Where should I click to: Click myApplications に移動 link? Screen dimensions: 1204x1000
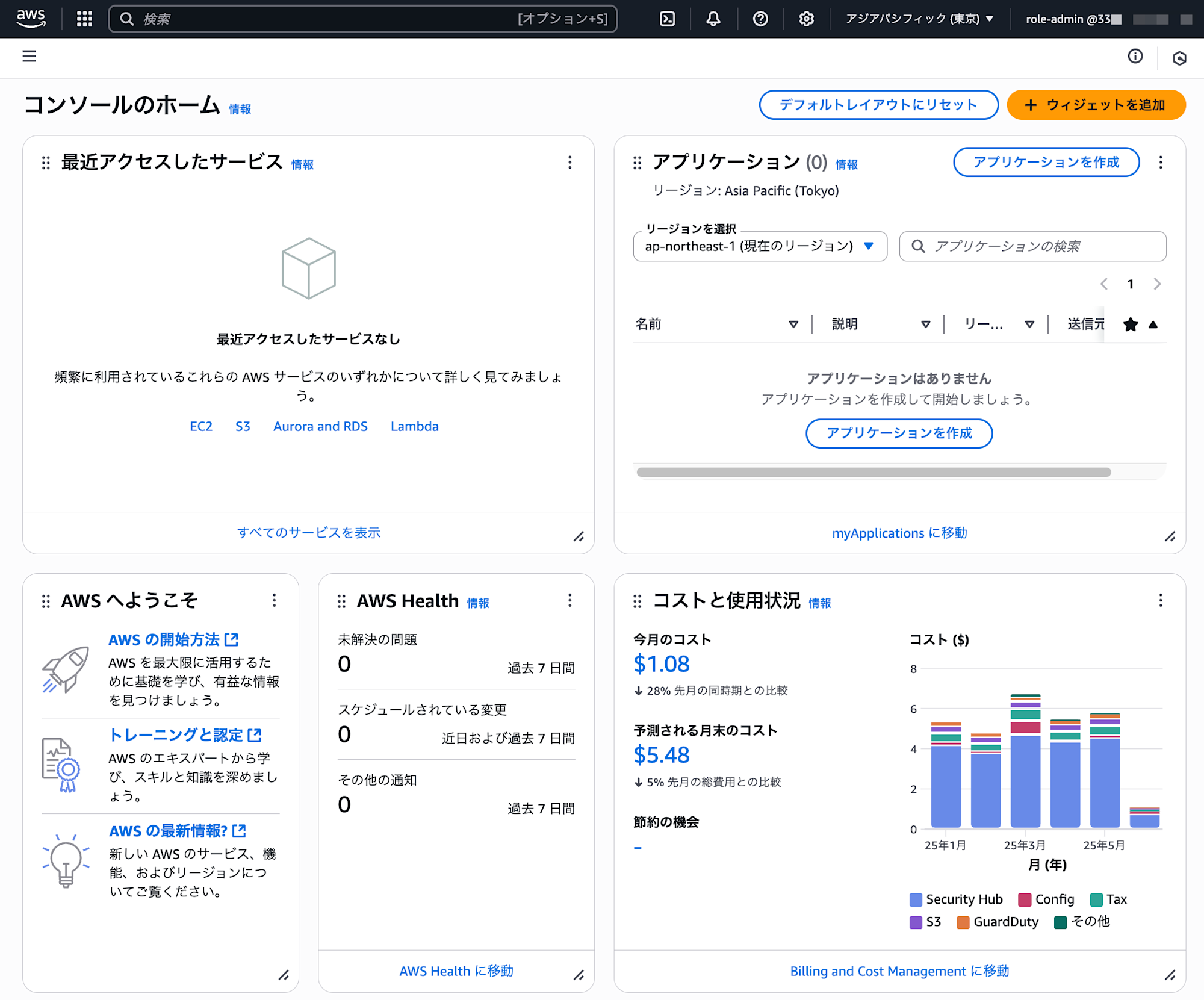pyautogui.click(x=899, y=533)
